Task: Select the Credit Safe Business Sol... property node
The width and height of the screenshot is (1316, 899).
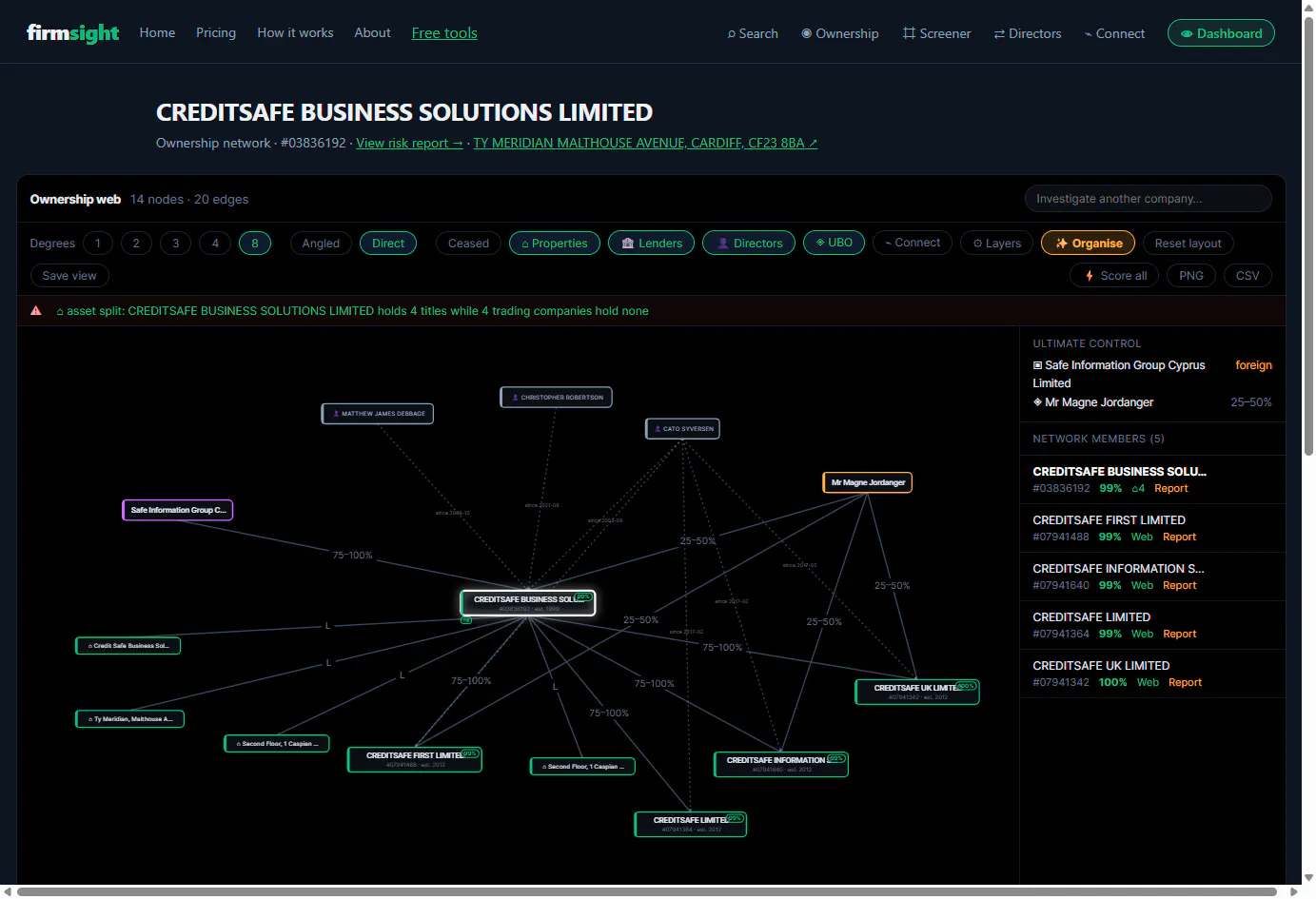Action: pyautogui.click(x=128, y=646)
